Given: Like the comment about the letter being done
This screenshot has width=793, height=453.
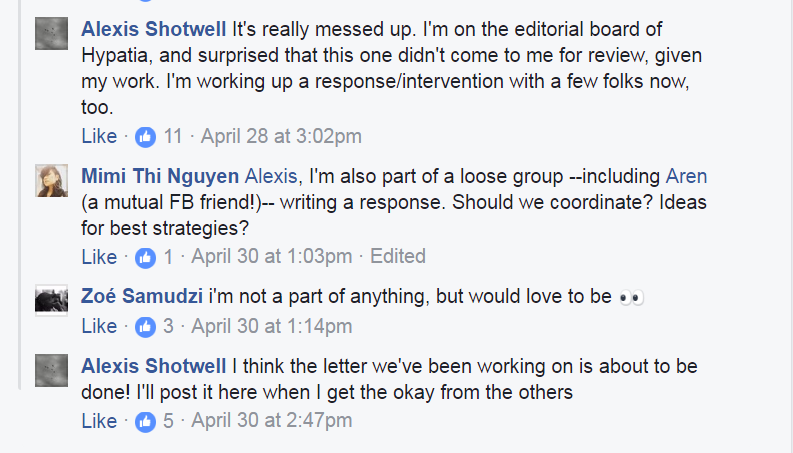Looking at the screenshot, I should 99,421.
